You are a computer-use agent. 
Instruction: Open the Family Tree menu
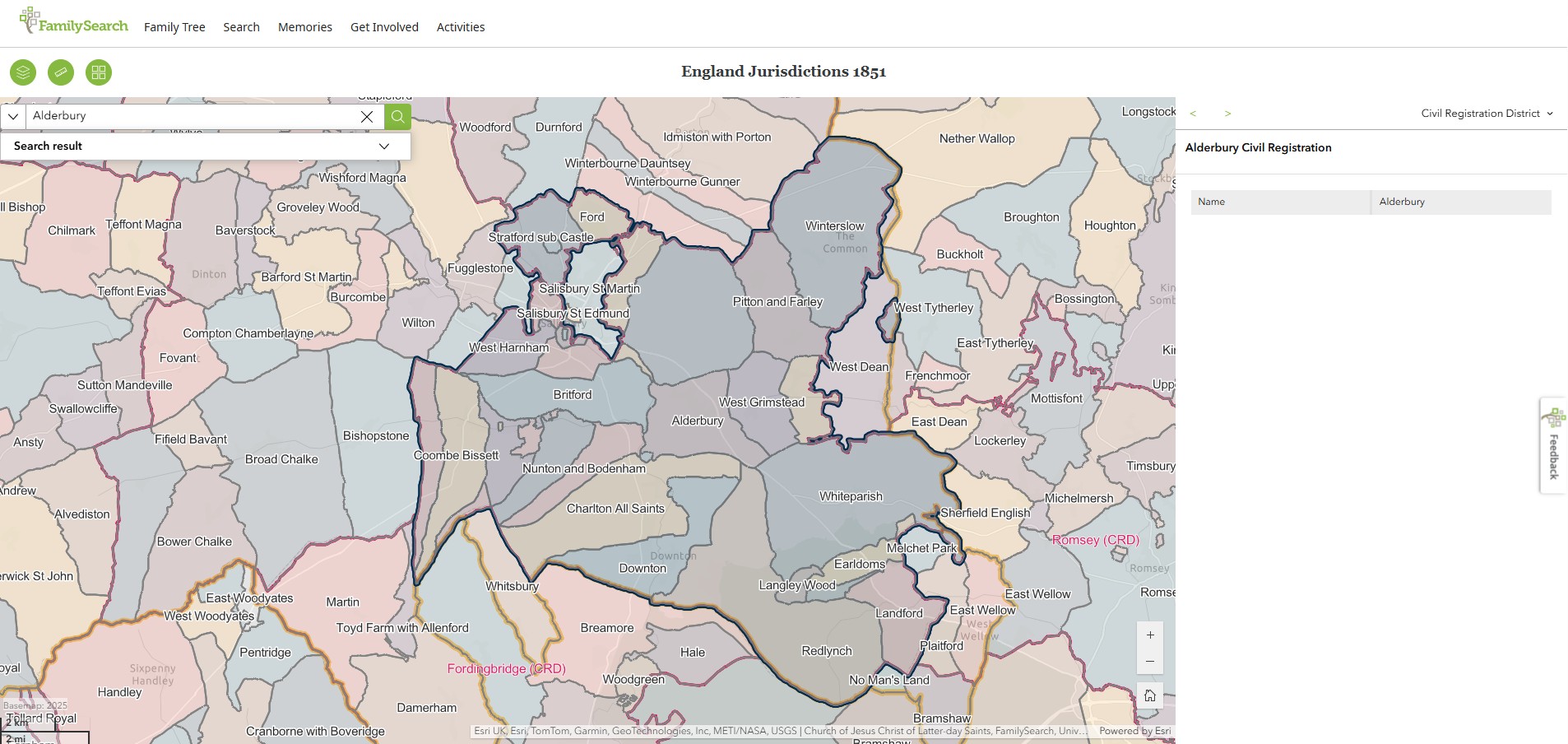174,26
